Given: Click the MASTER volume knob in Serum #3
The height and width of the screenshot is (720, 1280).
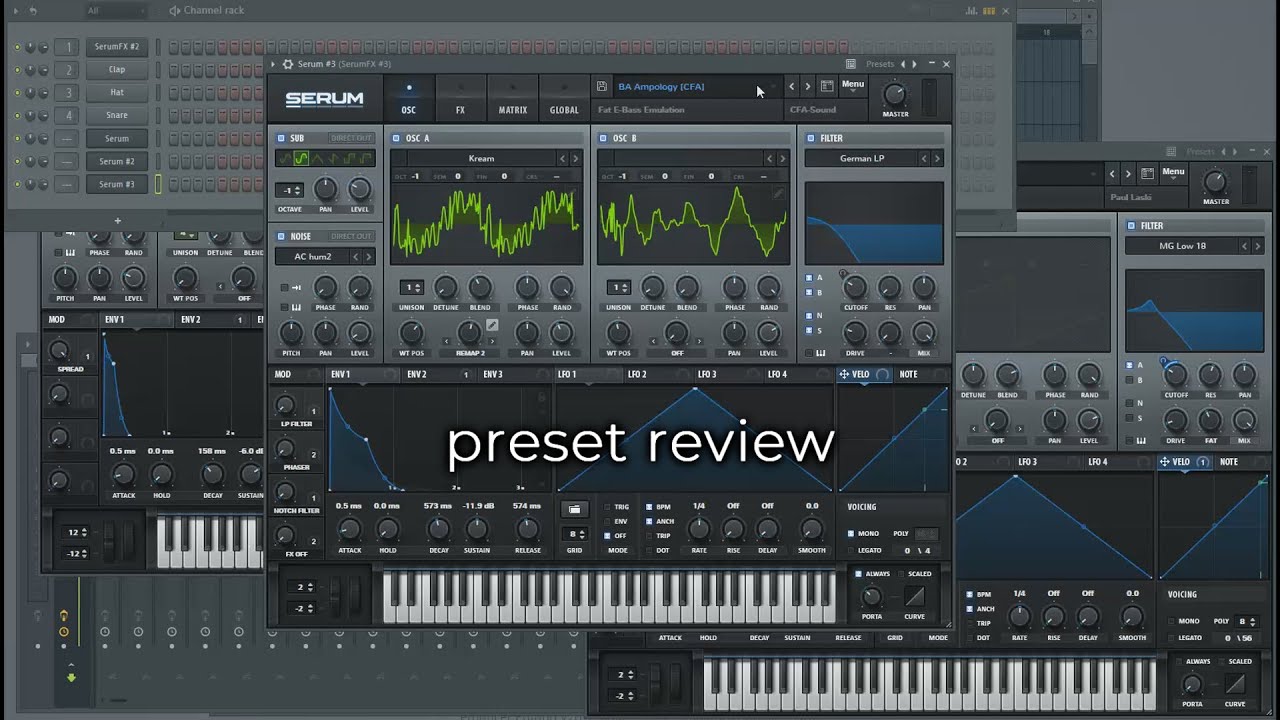Looking at the screenshot, I should click(895, 95).
